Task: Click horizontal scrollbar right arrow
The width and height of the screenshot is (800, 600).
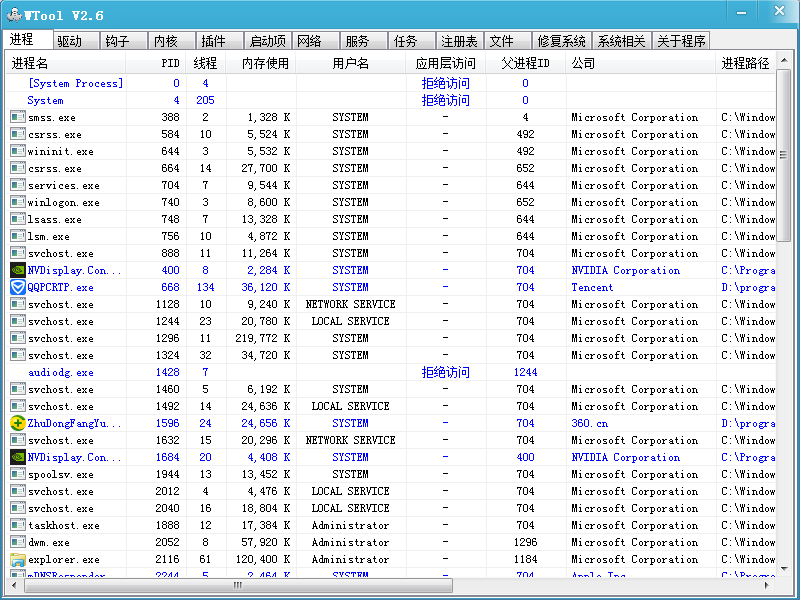Action: [766, 585]
